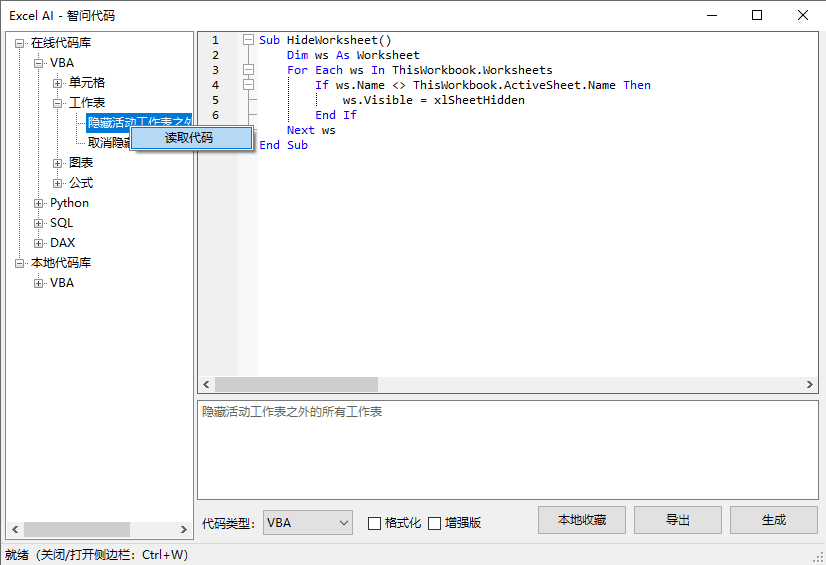Select the 隐藏活动工作表之外 tree item
Viewport: 826px width, 565px height.
[139, 122]
